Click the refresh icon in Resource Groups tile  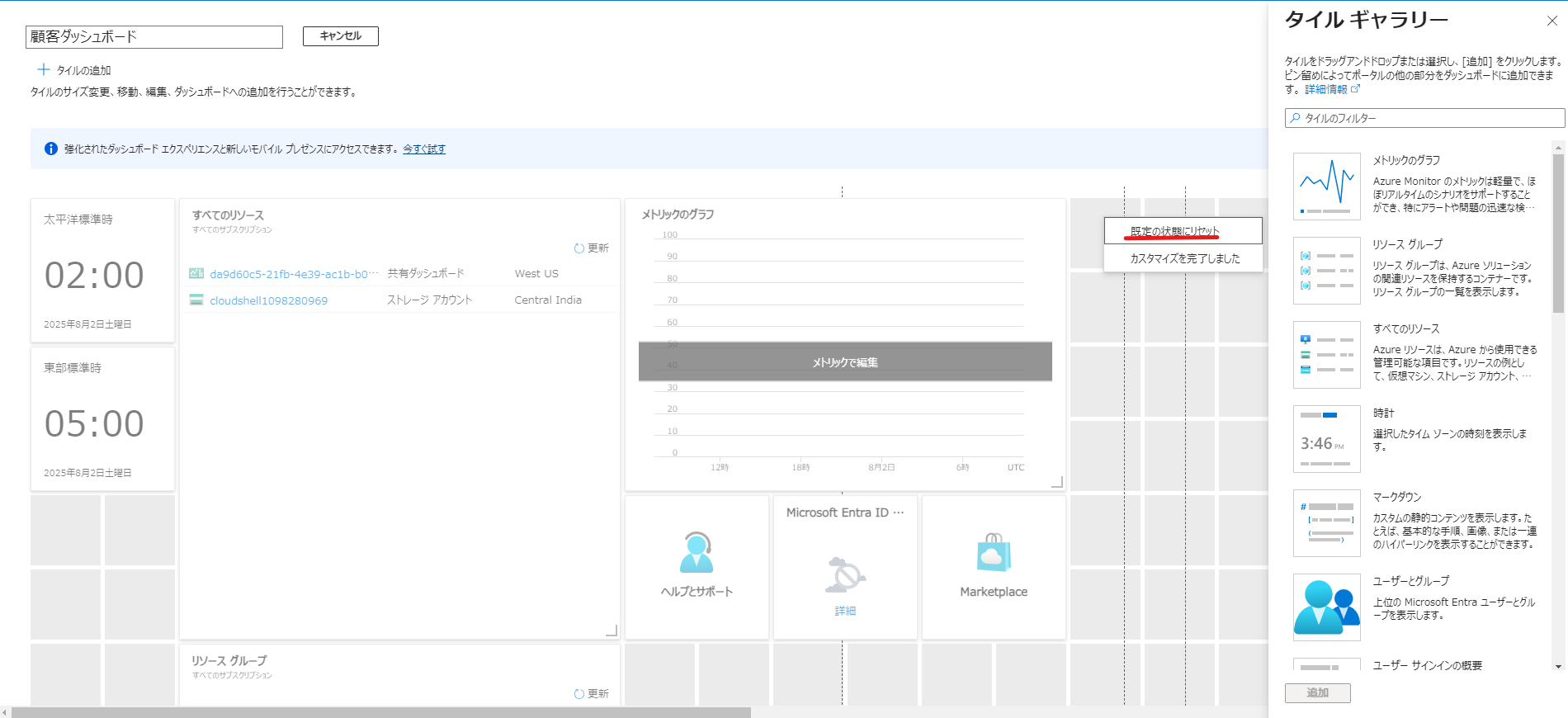(x=579, y=694)
